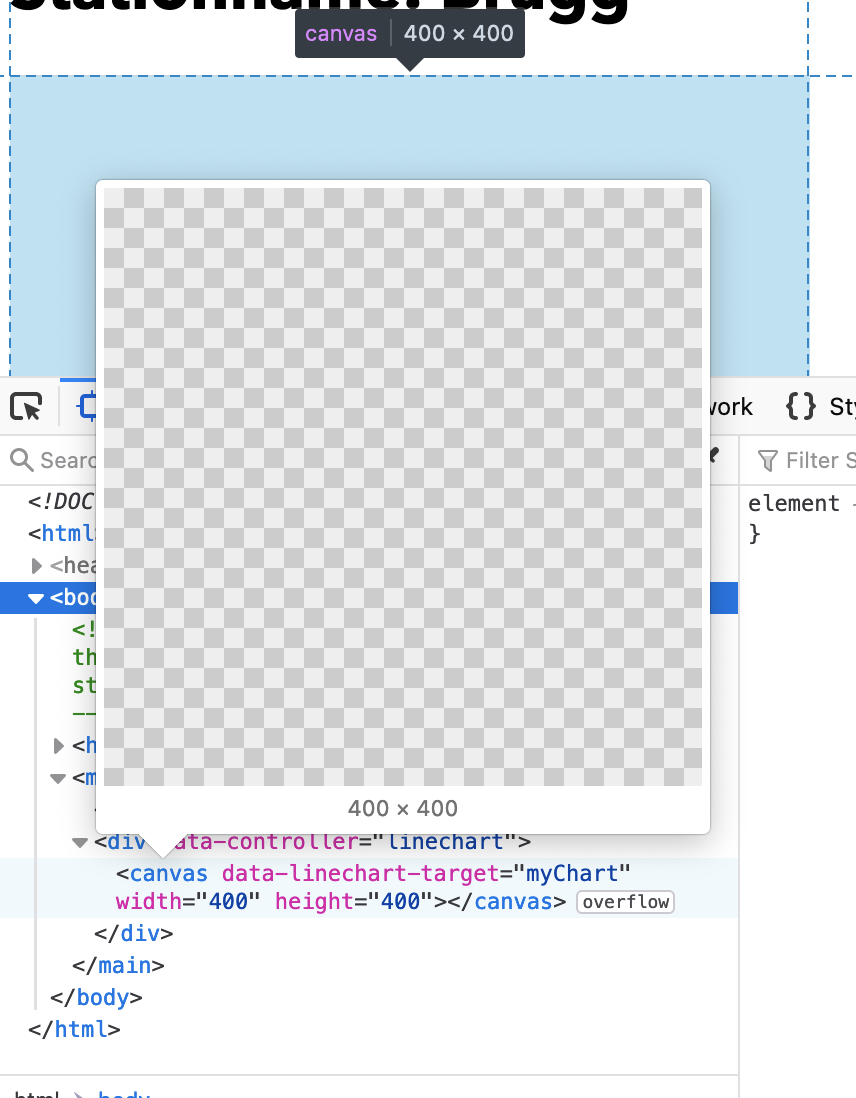Collapse the main element twisty

coord(58,777)
